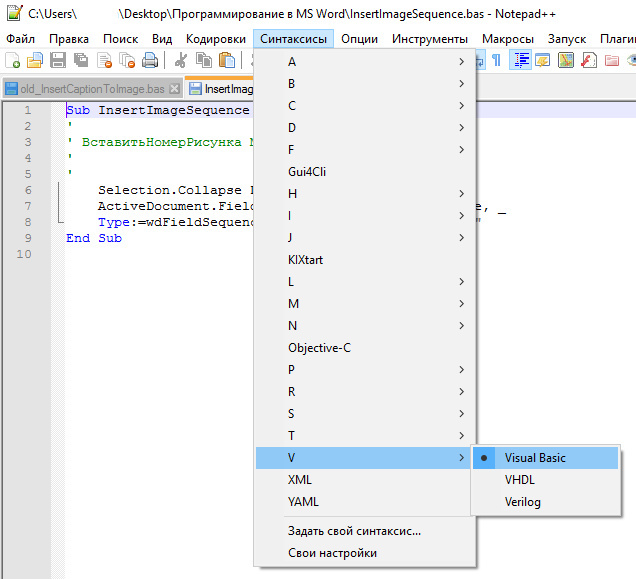Toggle Show All Characters pilcrow icon
This screenshot has height=579, width=636.
coord(496,60)
